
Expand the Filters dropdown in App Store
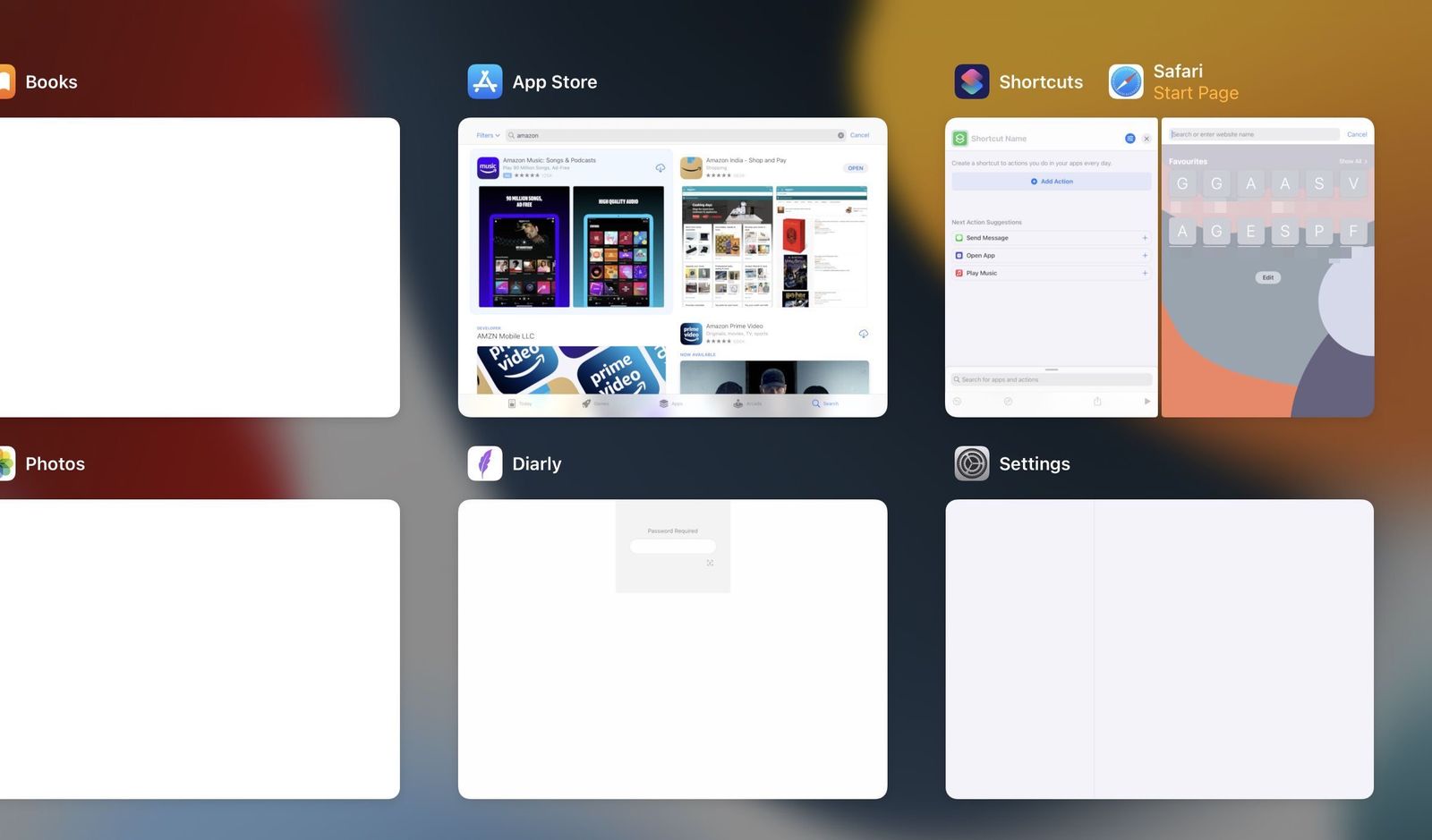tap(488, 135)
